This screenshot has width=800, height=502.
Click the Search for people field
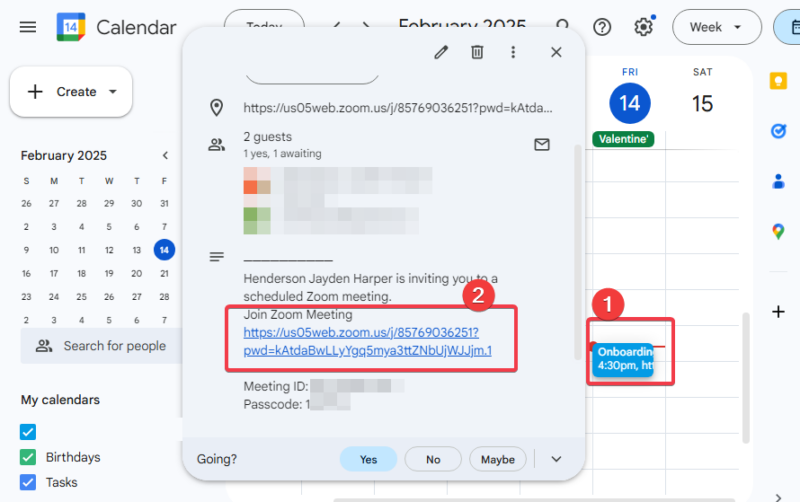(x=114, y=346)
